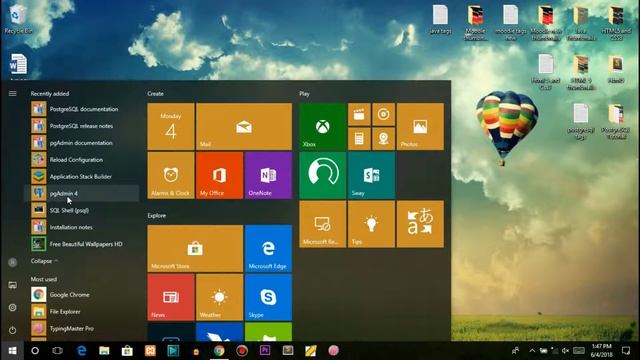Open Settings gear in Start rail

[x=12, y=307]
